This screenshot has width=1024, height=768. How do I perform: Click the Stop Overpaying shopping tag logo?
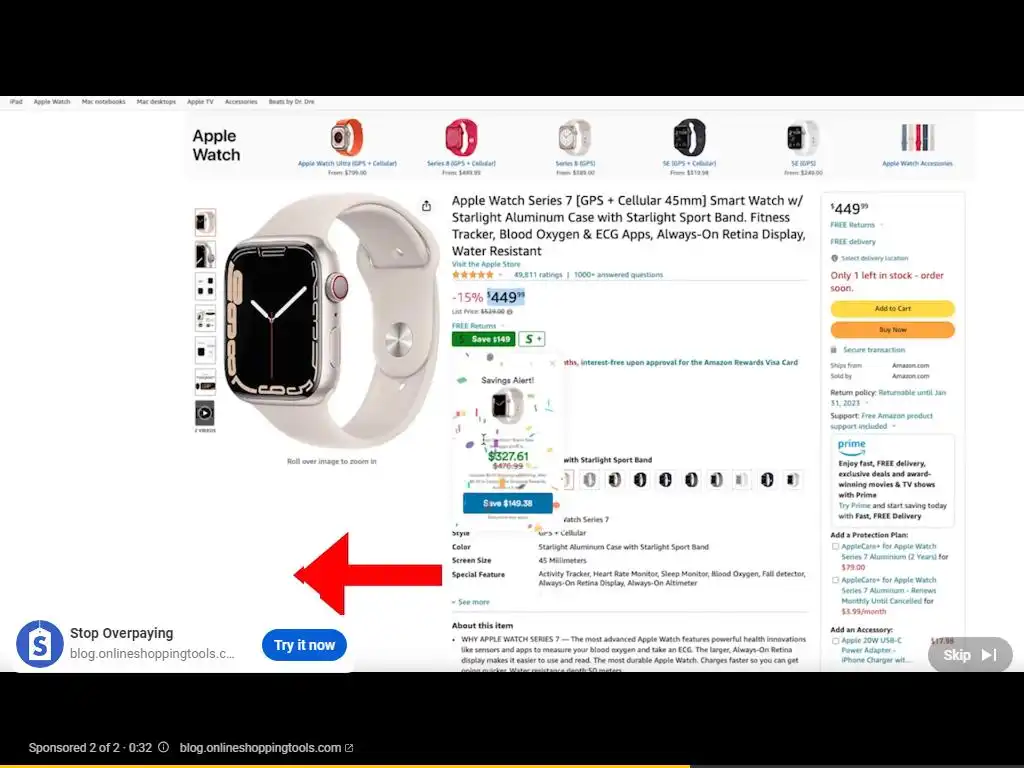[40, 644]
